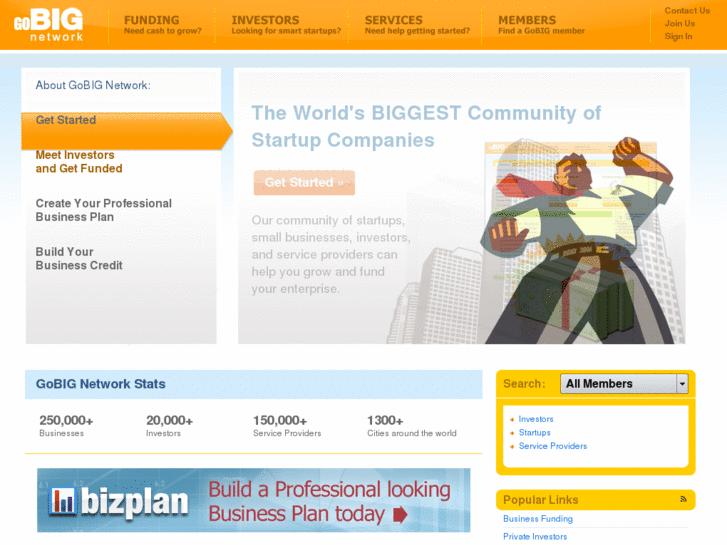Select Meet Investors and Get Funded

[79, 161]
